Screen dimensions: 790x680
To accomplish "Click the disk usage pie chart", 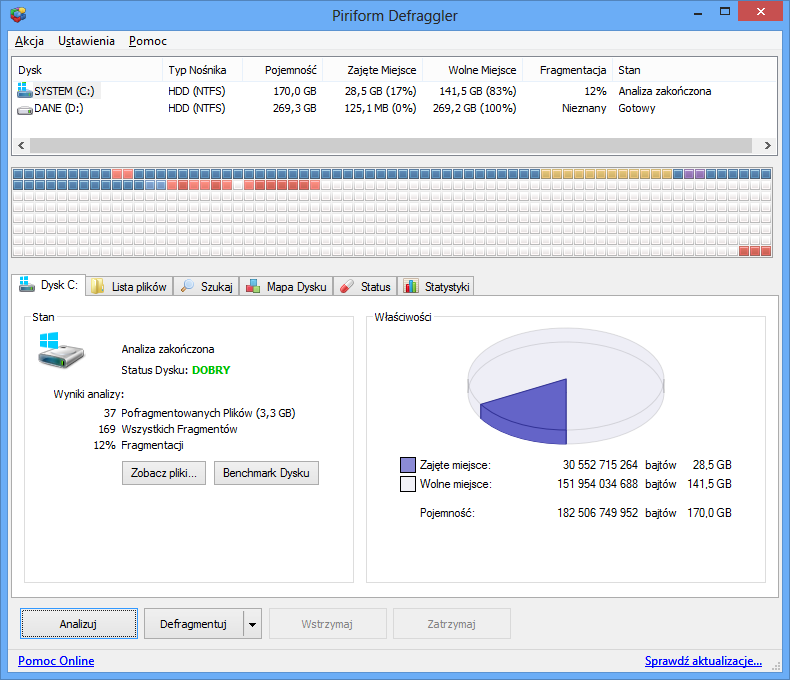I will pos(566,386).
